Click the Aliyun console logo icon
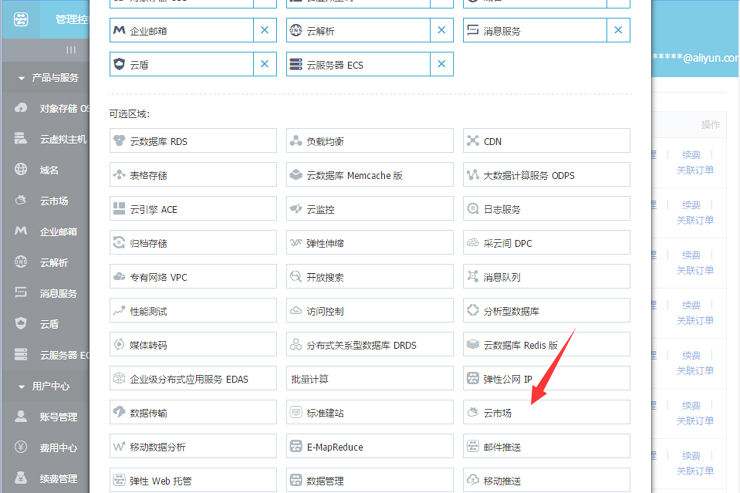This screenshot has height=493, width=740. [20, 19]
